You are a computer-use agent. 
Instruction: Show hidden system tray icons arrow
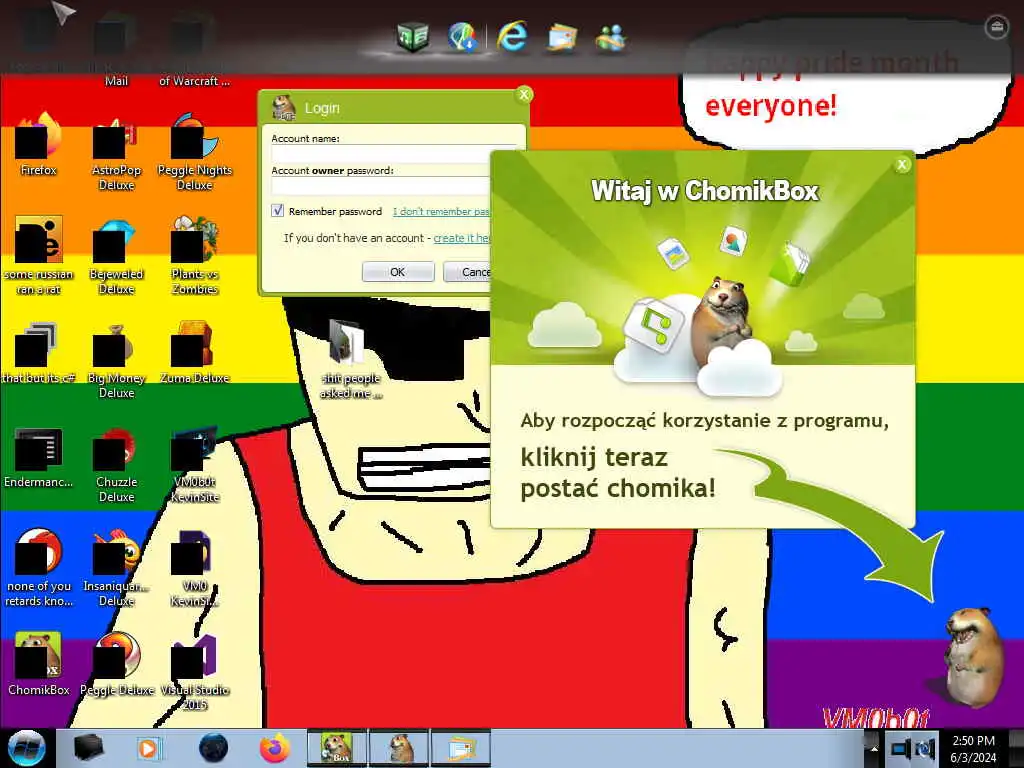pos(874,749)
